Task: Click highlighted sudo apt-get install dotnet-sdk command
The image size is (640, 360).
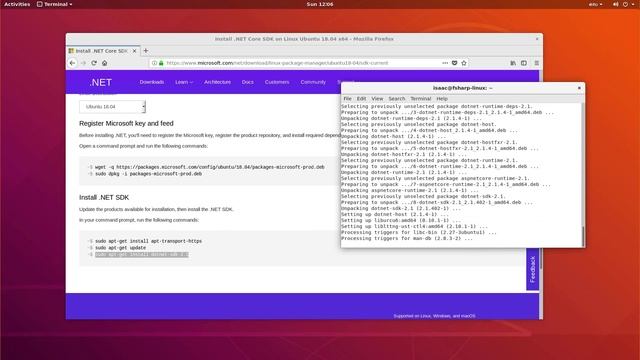Action: point(142,254)
